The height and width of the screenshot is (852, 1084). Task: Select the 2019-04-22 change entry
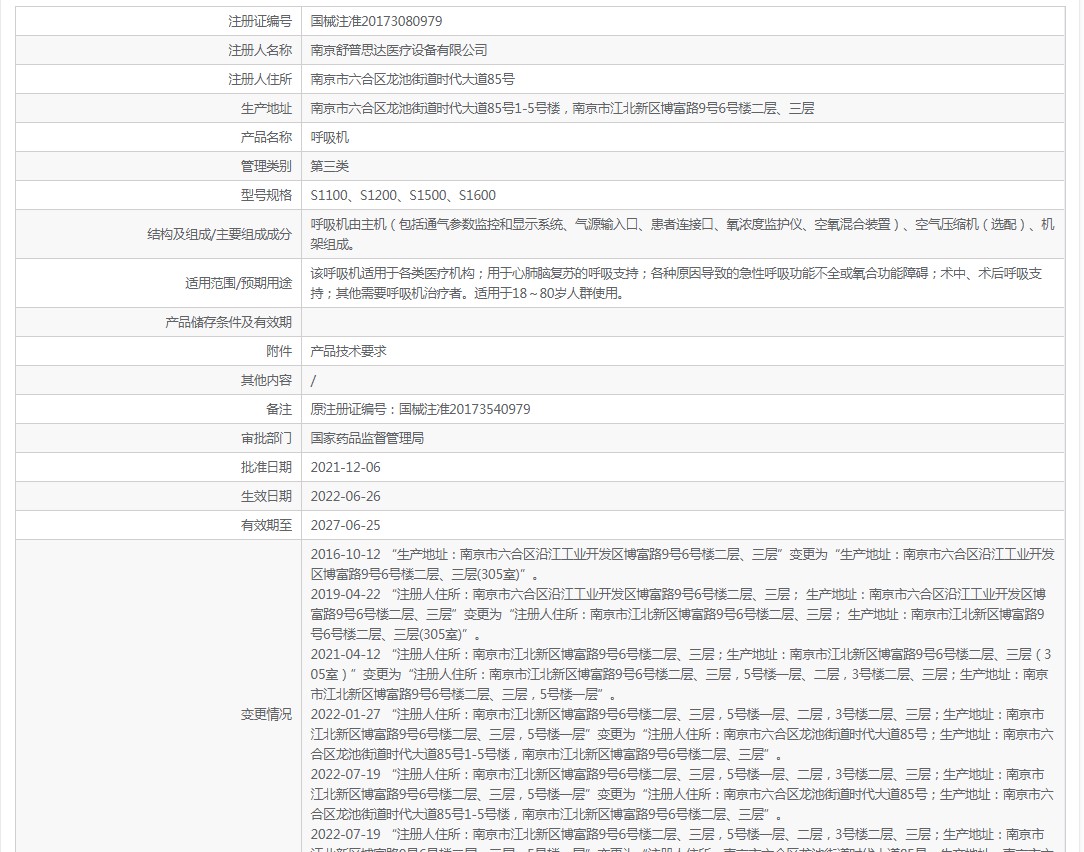[678, 614]
